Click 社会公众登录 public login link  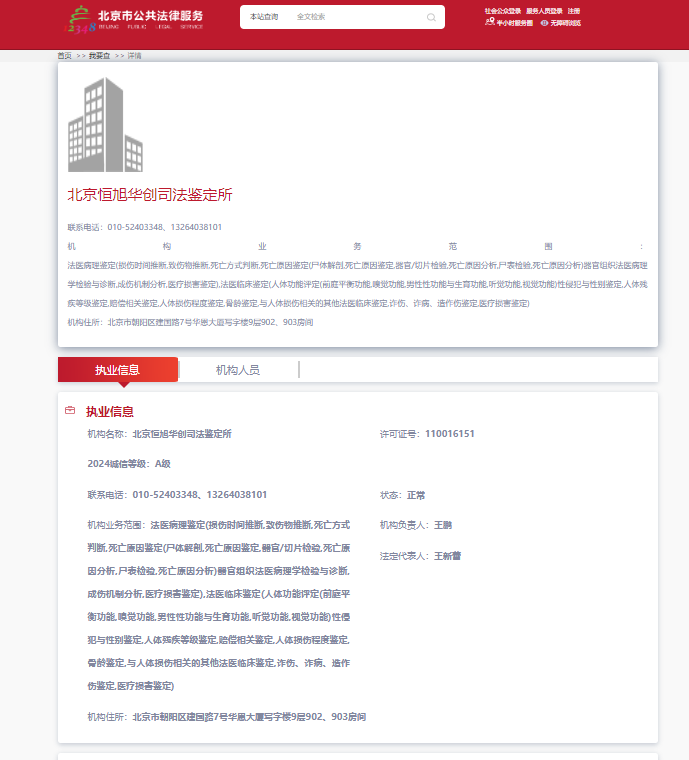[x=503, y=10]
